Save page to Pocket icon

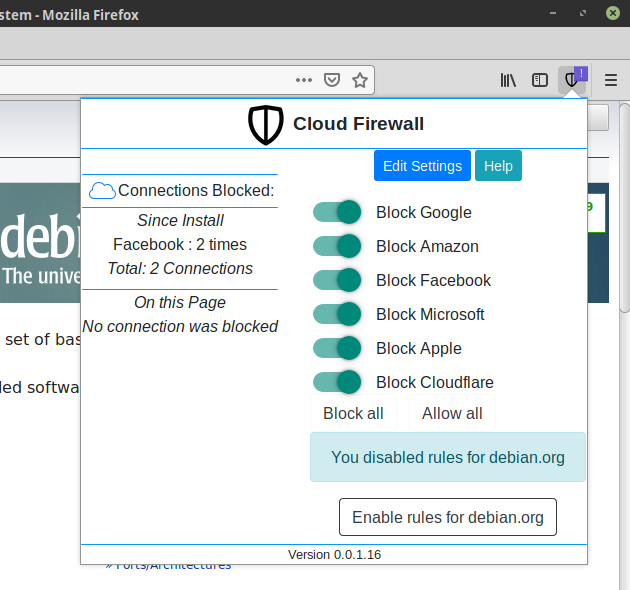click(x=332, y=80)
